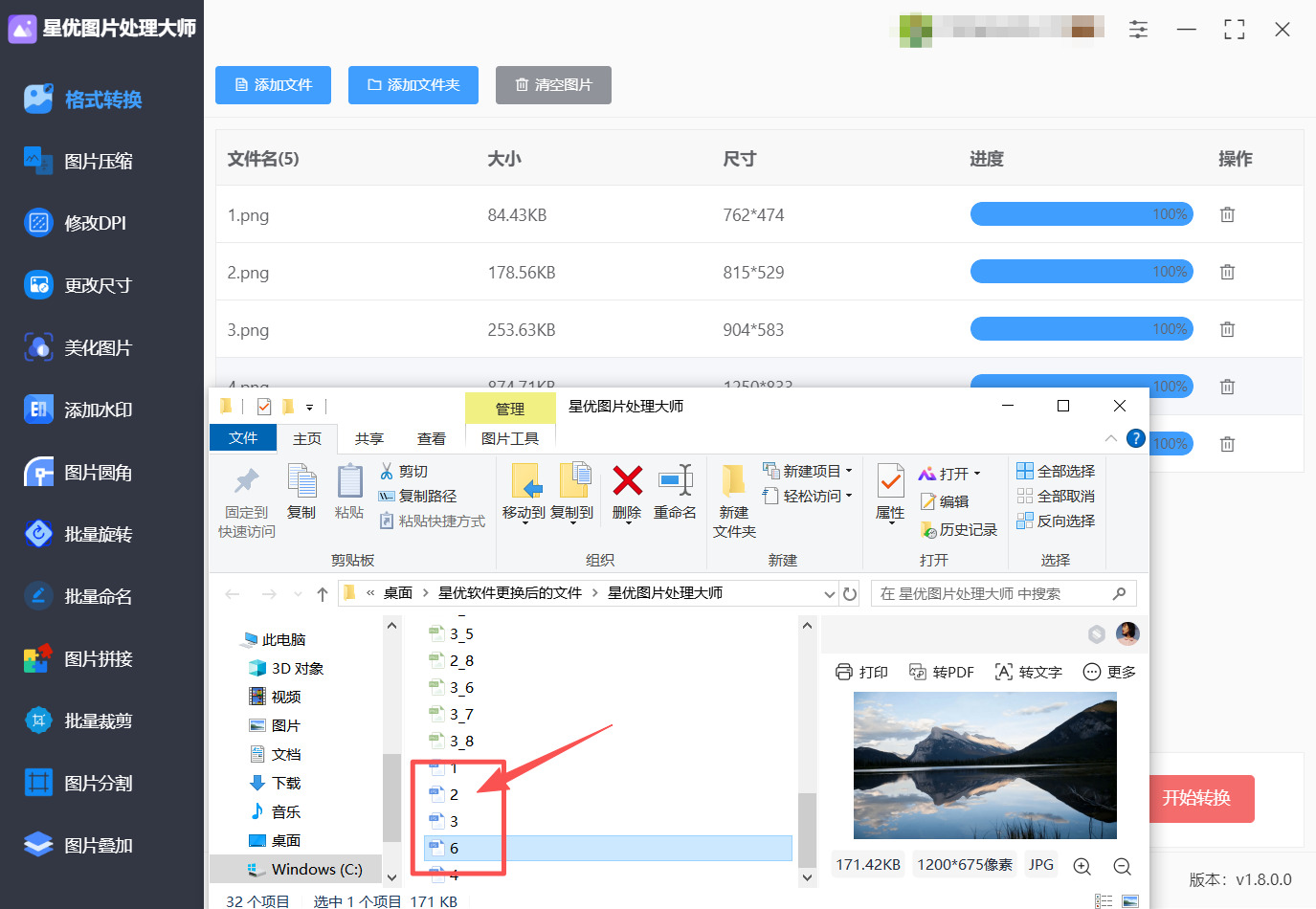Click 固定到快速访问 in the ribbon
Image resolution: width=1316 pixels, height=909 pixels.
pos(247,502)
